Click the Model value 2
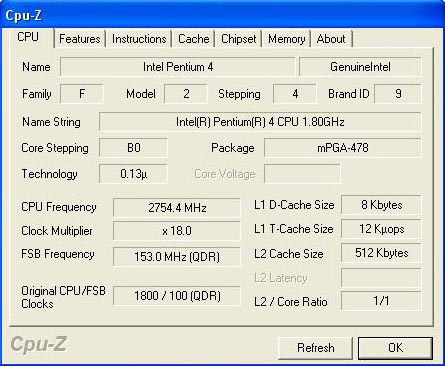This screenshot has width=445, height=366. pos(186,94)
